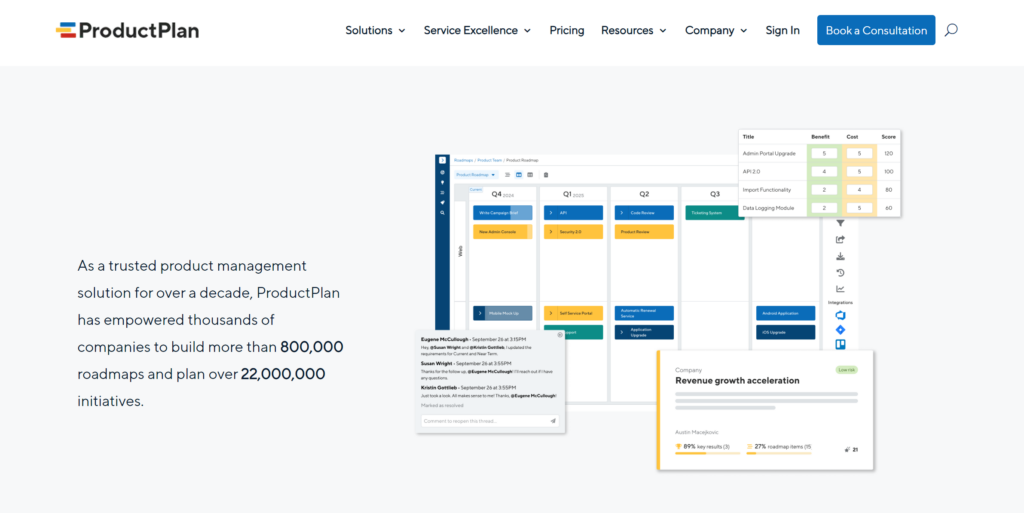
Task: Click Book a Consultation button
Action: pyautogui.click(x=876, y=30)
